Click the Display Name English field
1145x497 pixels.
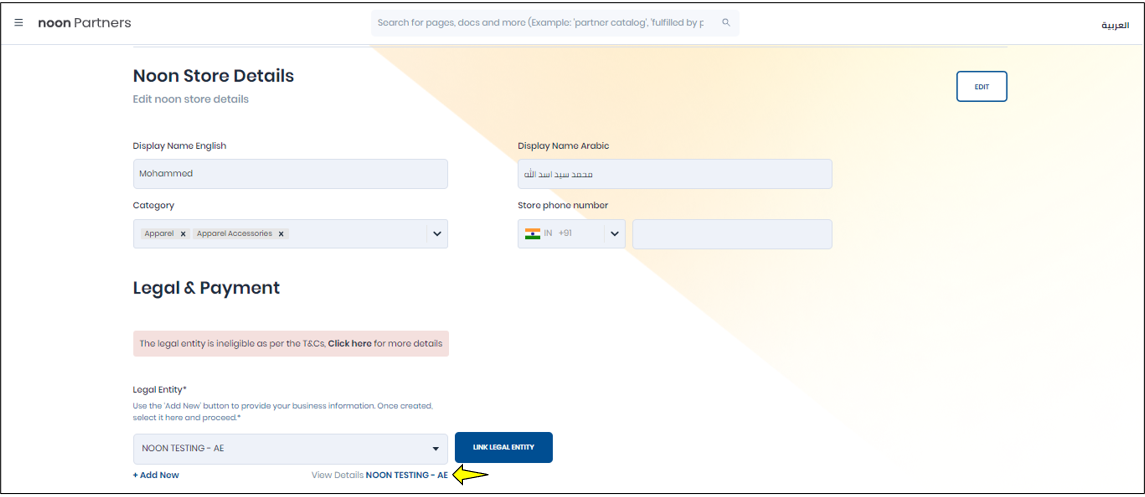coord(290,174)
